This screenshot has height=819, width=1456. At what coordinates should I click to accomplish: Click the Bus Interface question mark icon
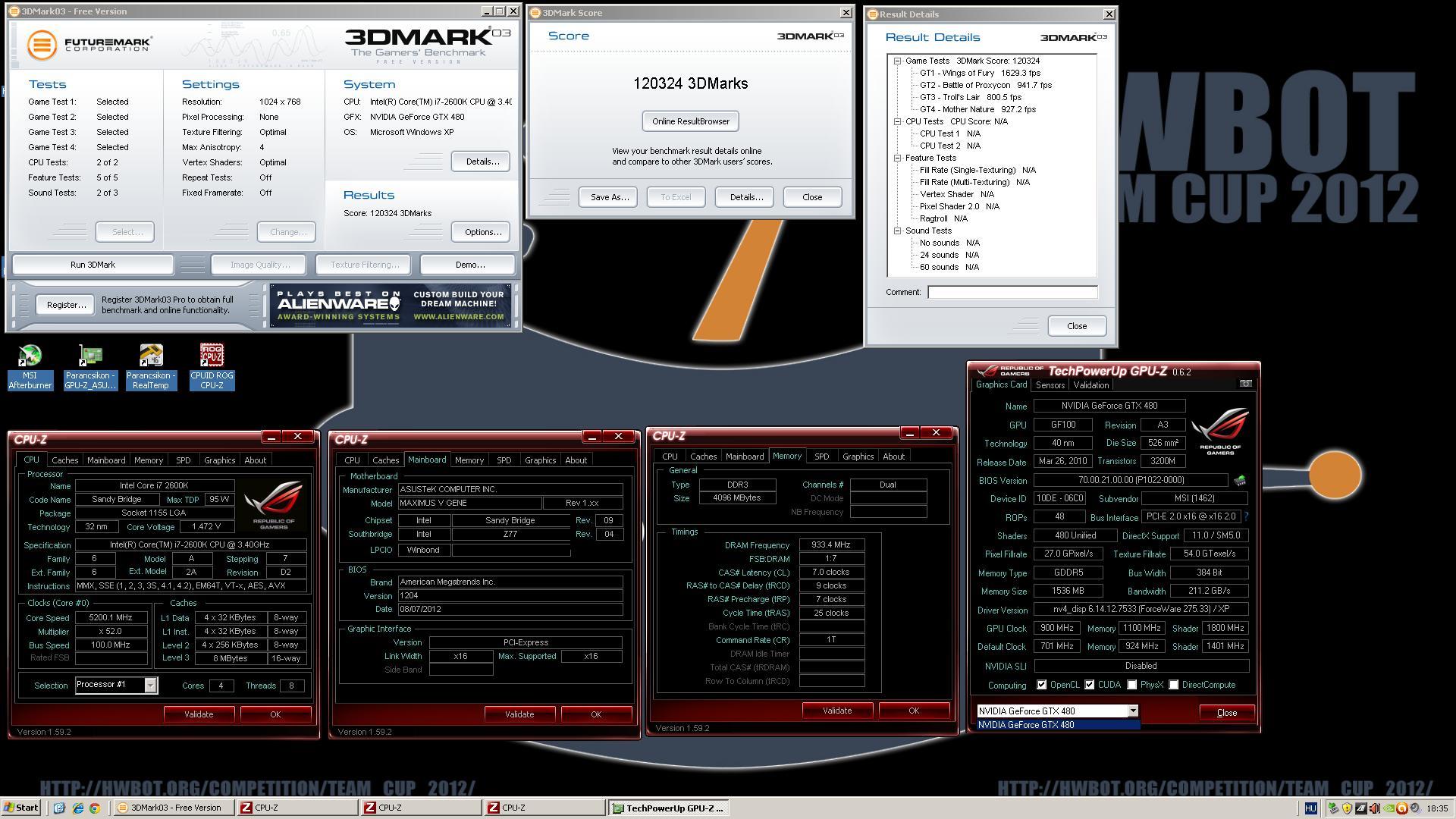1246,516
